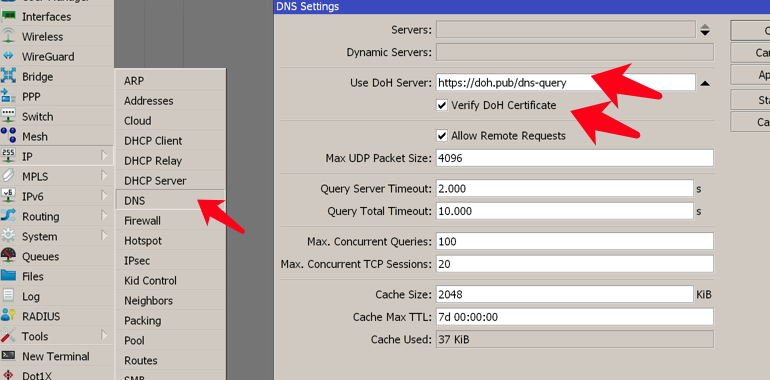
Task: Click the Servers up-down arrows
Action: [x=705, y=30]
